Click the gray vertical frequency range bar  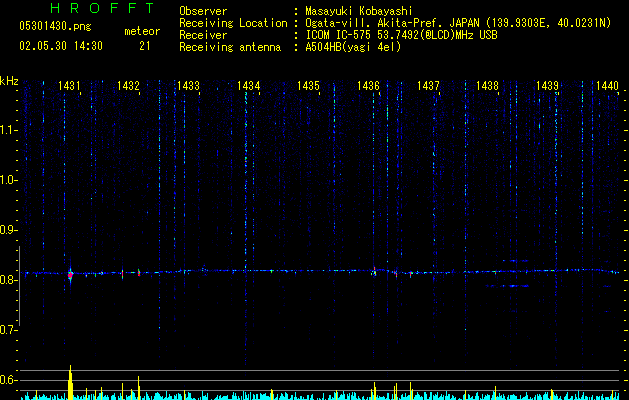click(19, 286)
